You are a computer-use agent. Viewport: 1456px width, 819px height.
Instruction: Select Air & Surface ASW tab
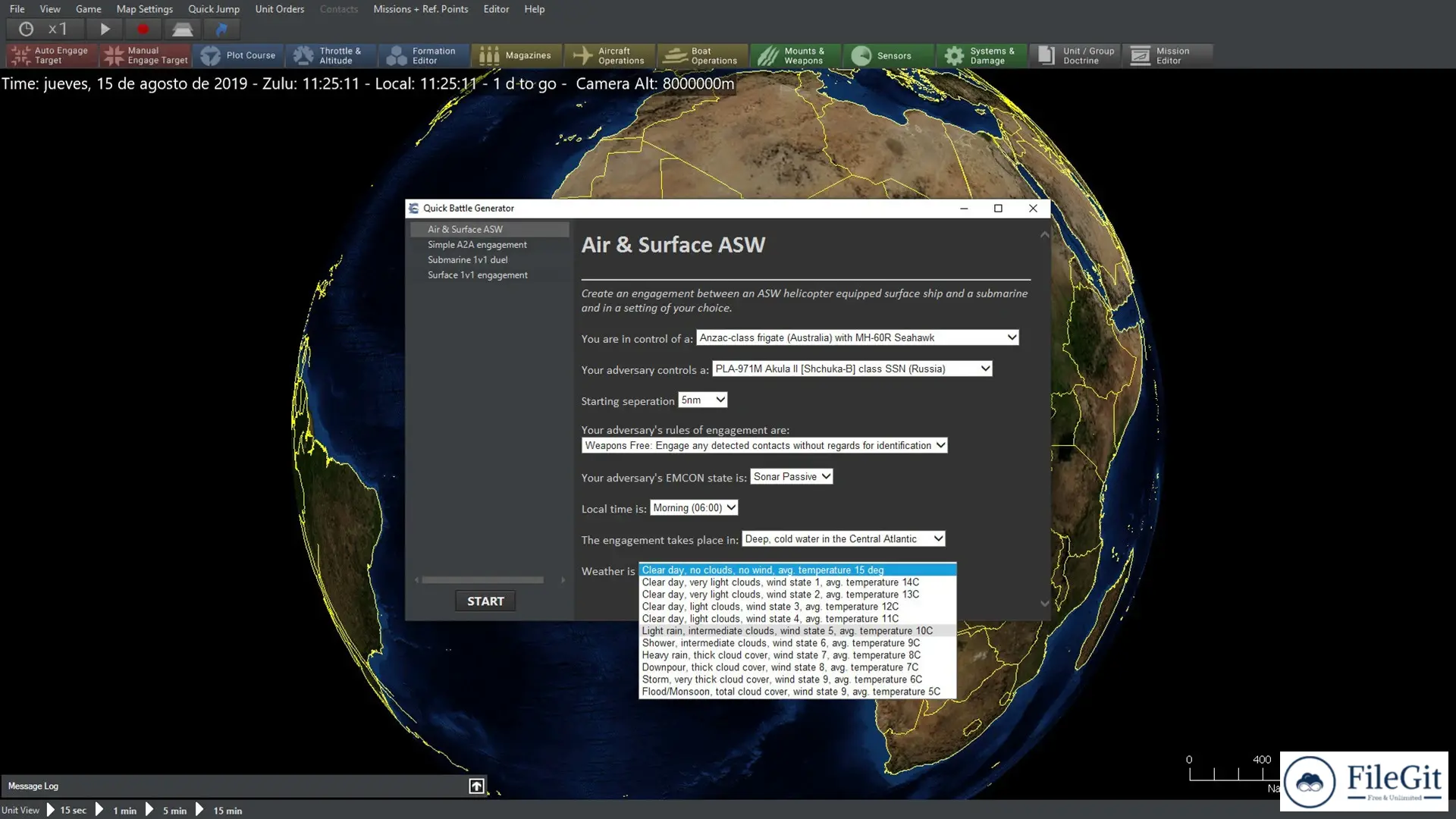[465, 229]
